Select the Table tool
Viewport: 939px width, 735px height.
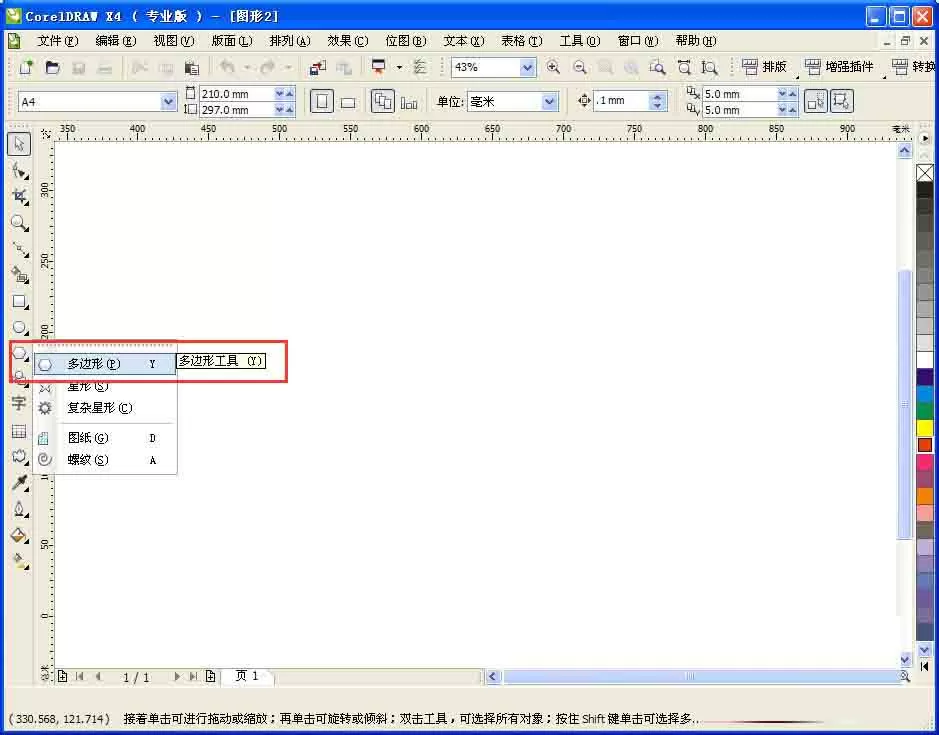(x=19, y=431)
